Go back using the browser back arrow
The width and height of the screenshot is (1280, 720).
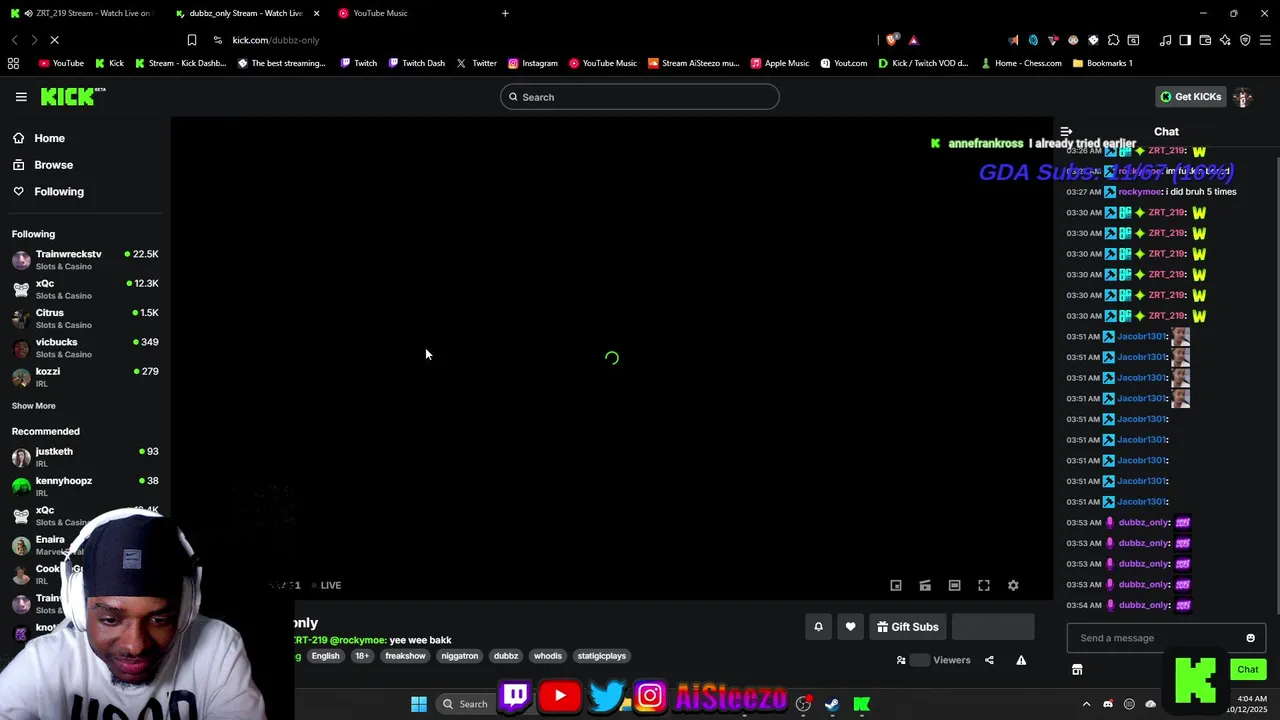[15, 40]
